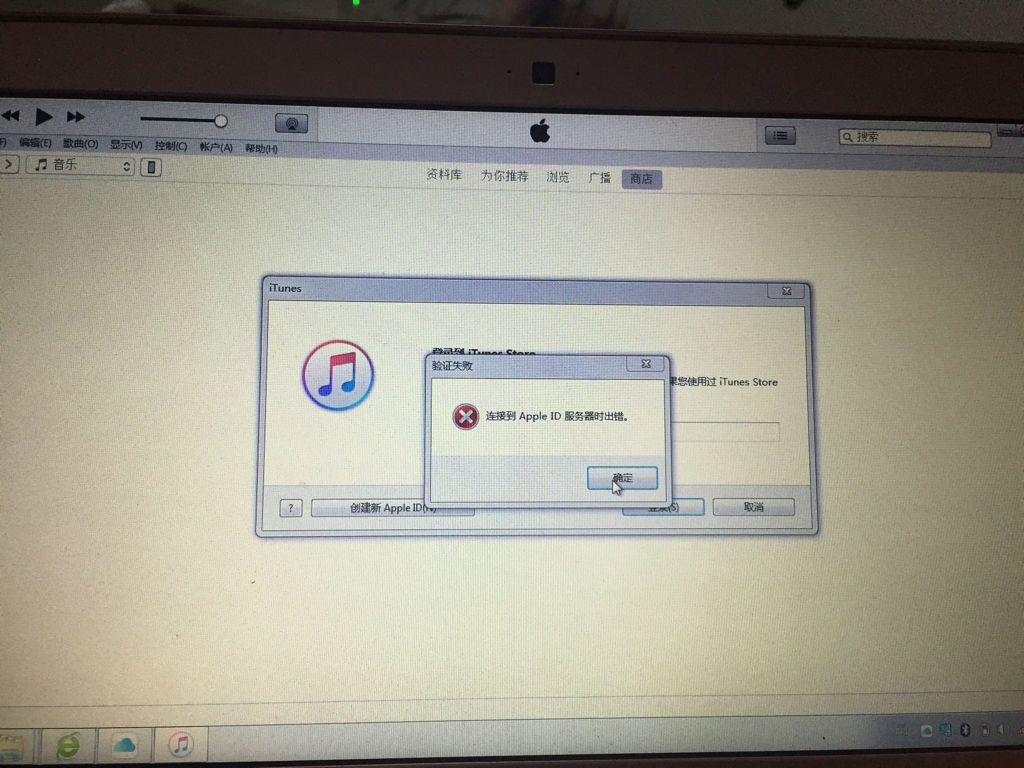Open the iCloud icon in taskbar
Viewport: 1024px width, 768px height.
pyautogui.click(x=124, y=745)
